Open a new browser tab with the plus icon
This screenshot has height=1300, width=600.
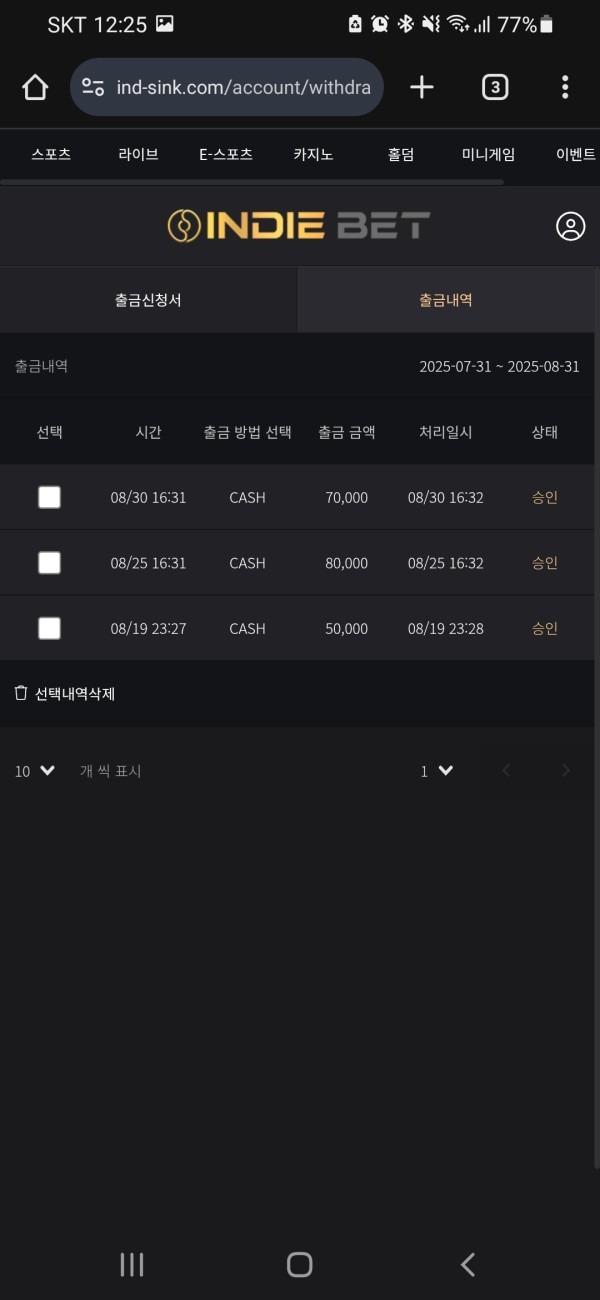click(x=421, y=87)
